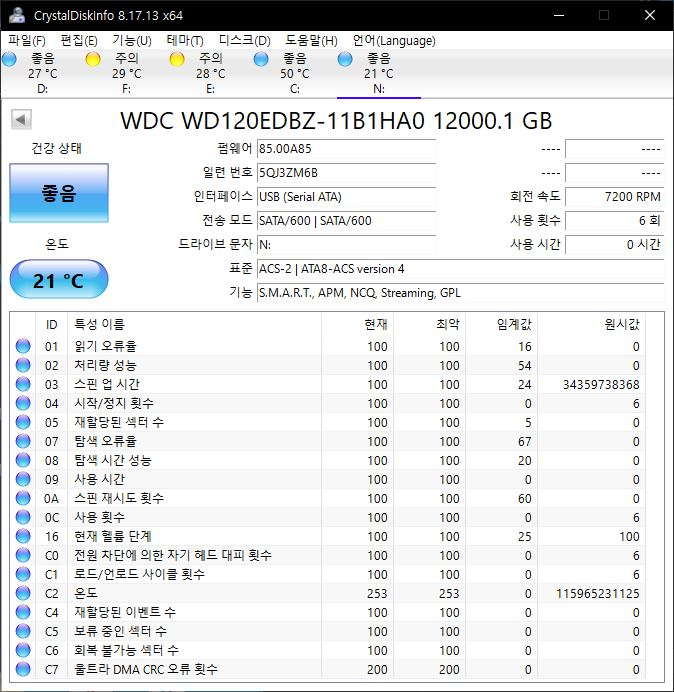Click the 특성 이름 column header
The width and height of the screenshot is (674, 692).
click(194, 324)
